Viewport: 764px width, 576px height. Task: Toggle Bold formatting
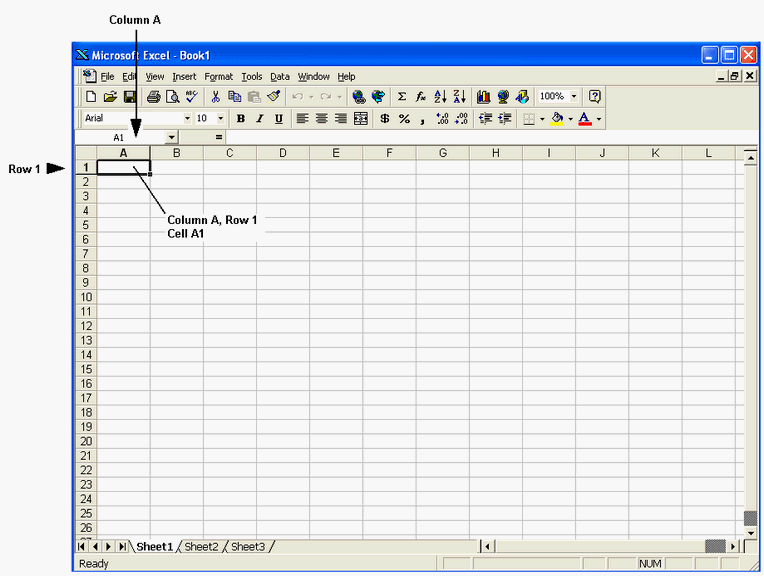coord(240,118)
